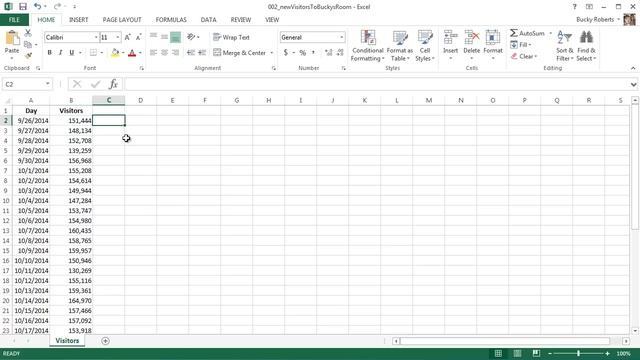Open the font size dropdown

[x=118, y=37]
